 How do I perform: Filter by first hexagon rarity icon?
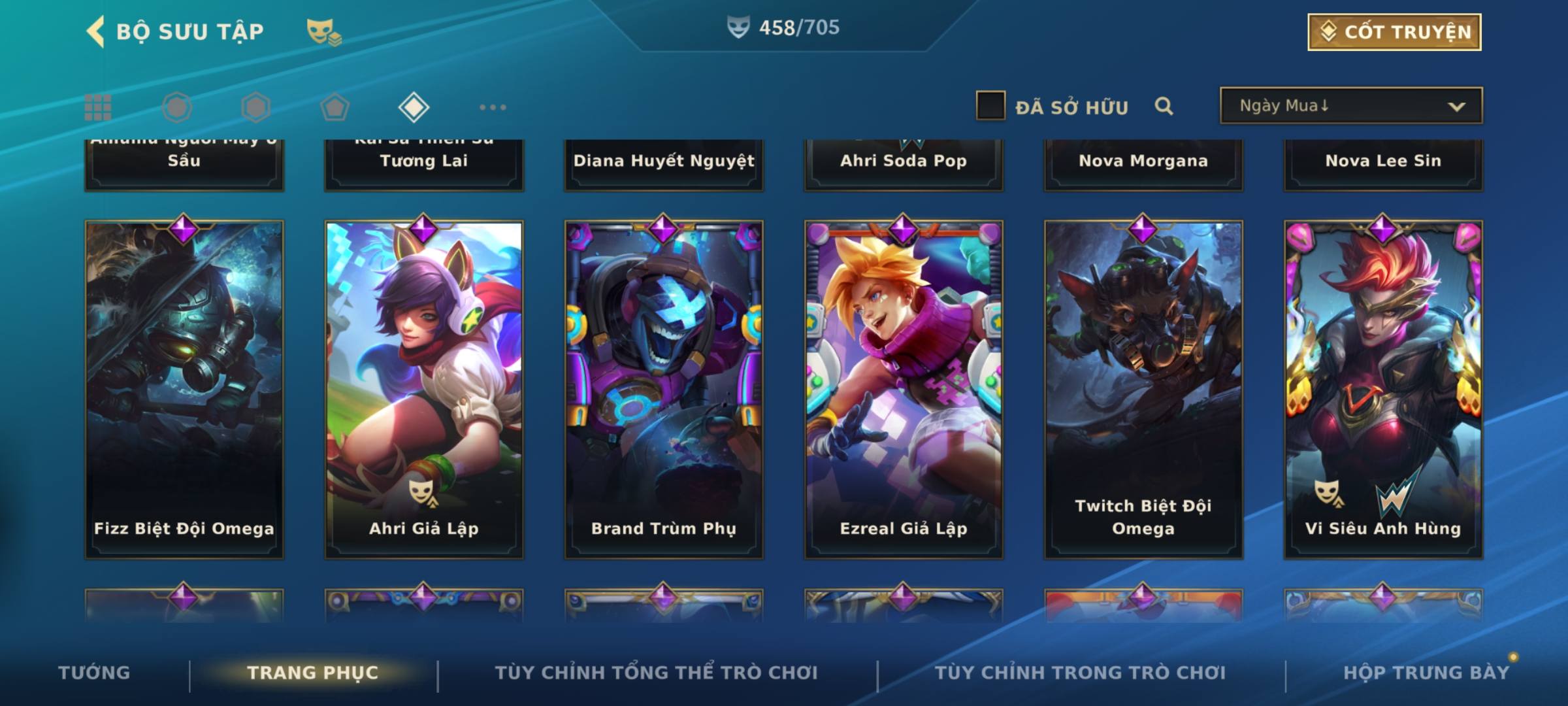[x=177, y=107]
